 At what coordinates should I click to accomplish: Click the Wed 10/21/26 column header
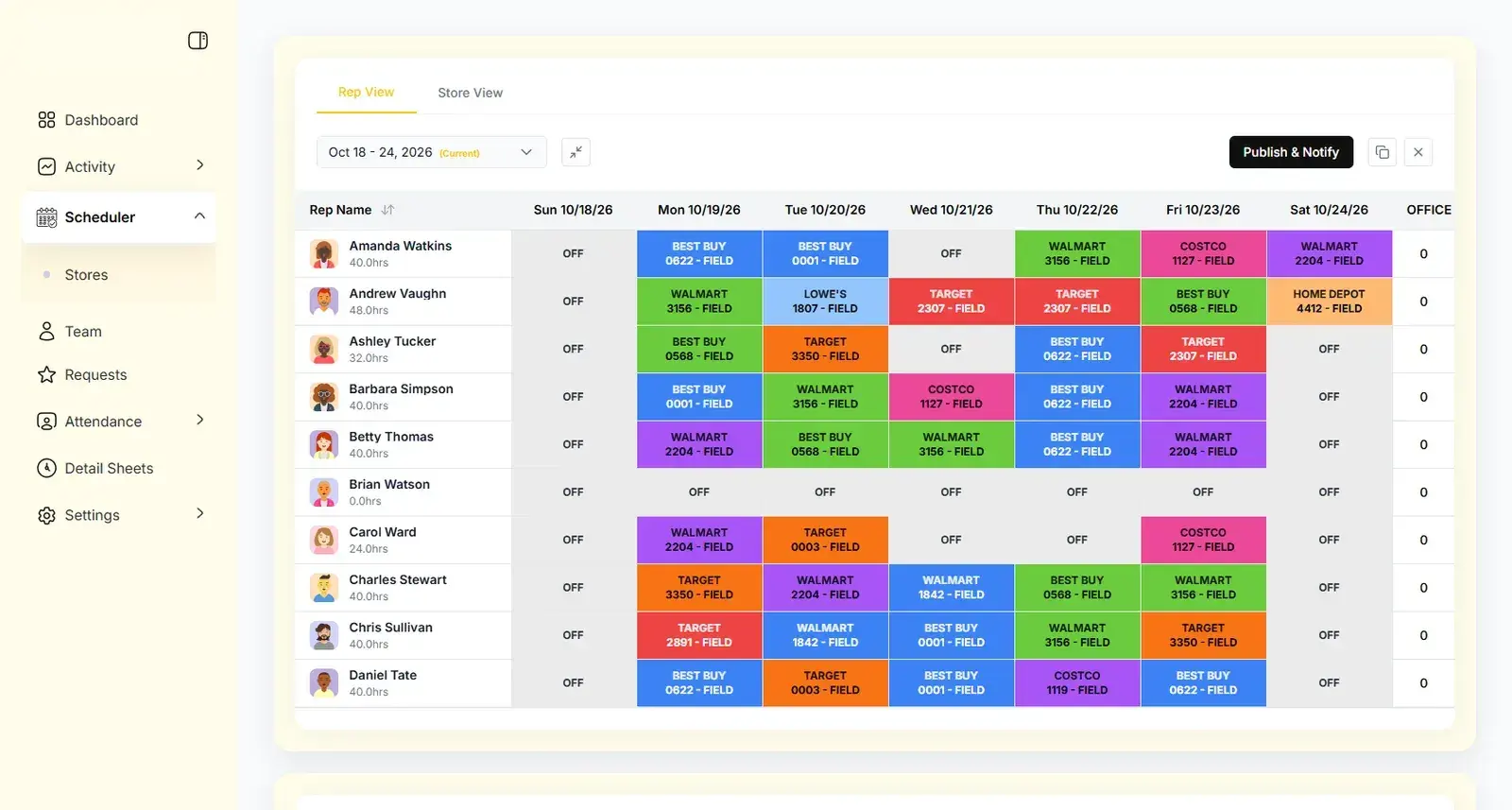point(951,210)
